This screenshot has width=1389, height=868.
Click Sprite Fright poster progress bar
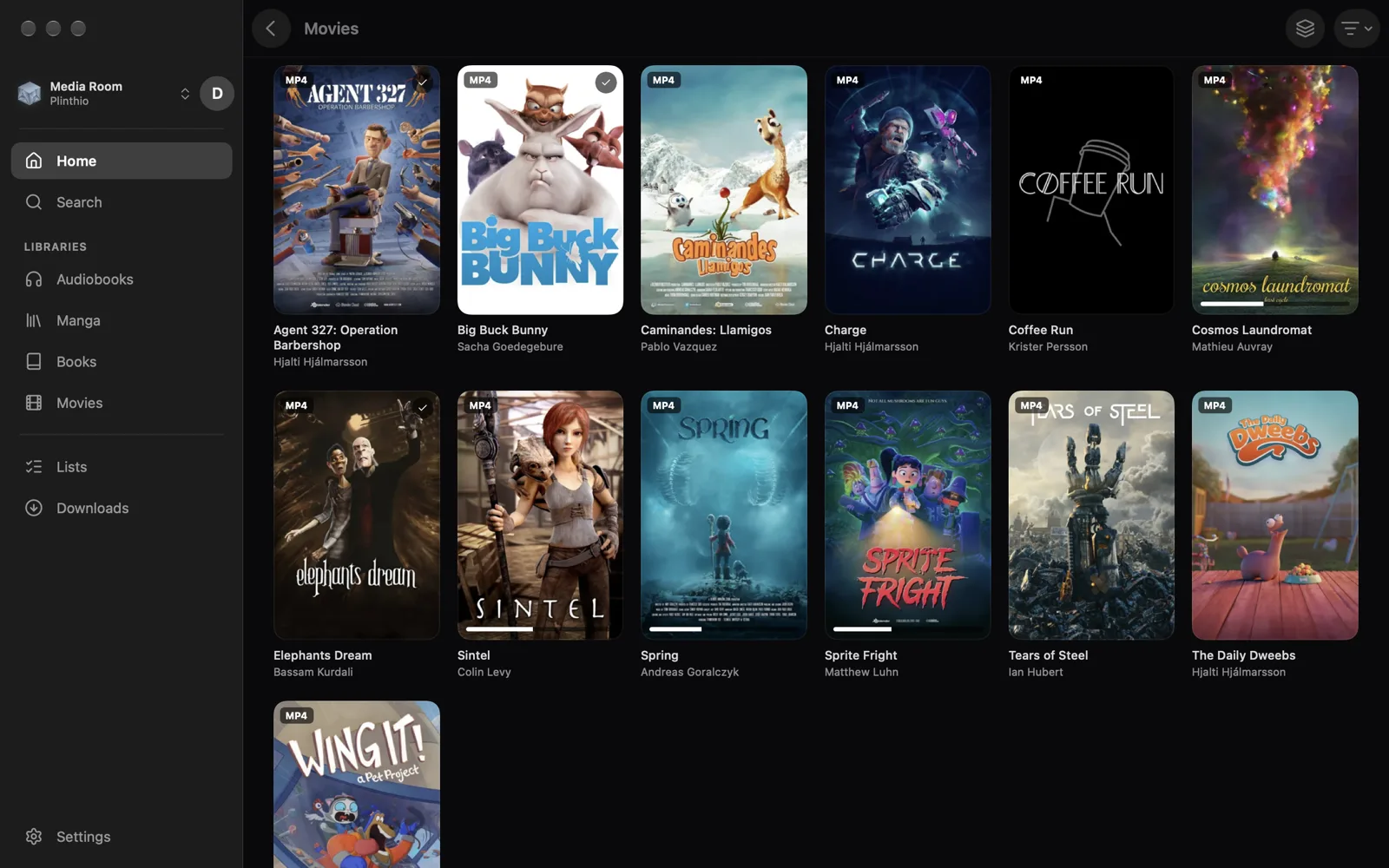pos(907,629)
